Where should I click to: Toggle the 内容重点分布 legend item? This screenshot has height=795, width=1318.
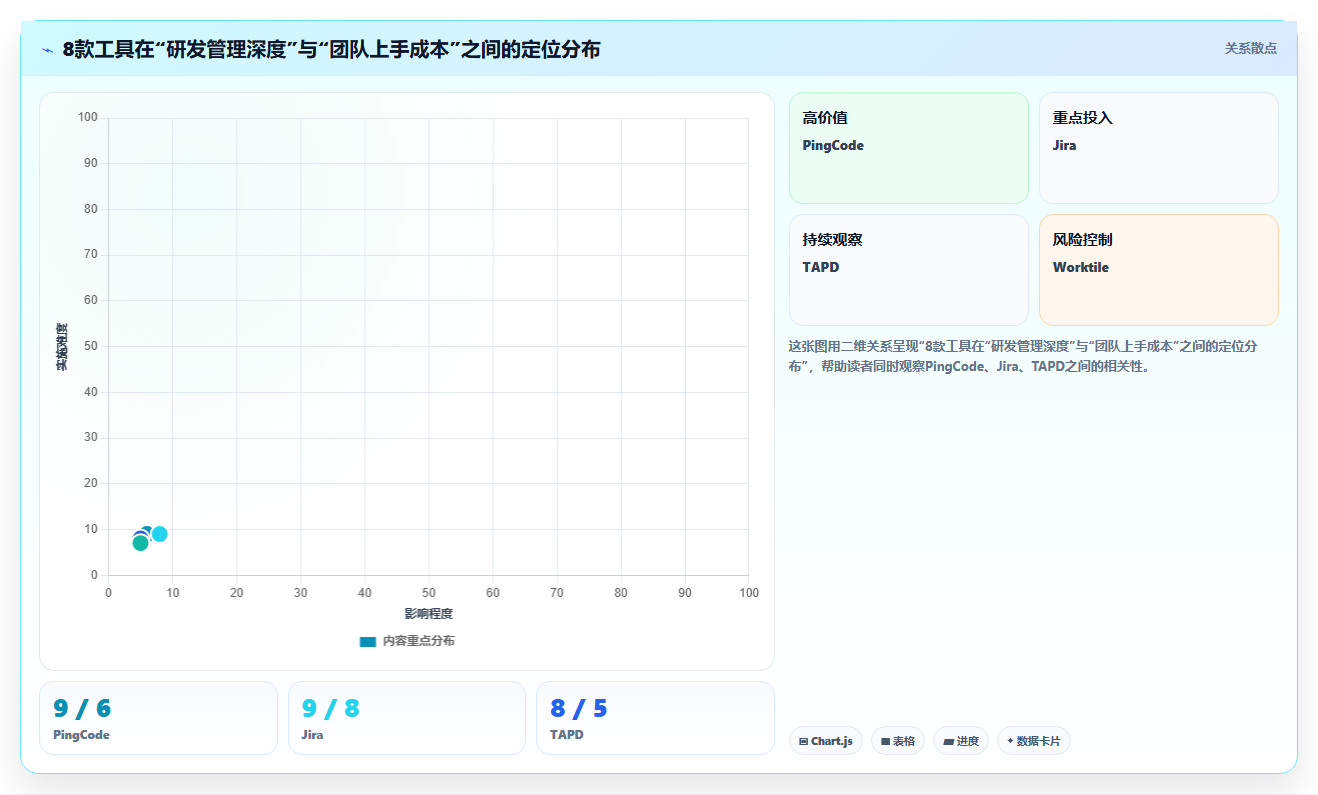(x=407, y=641)
